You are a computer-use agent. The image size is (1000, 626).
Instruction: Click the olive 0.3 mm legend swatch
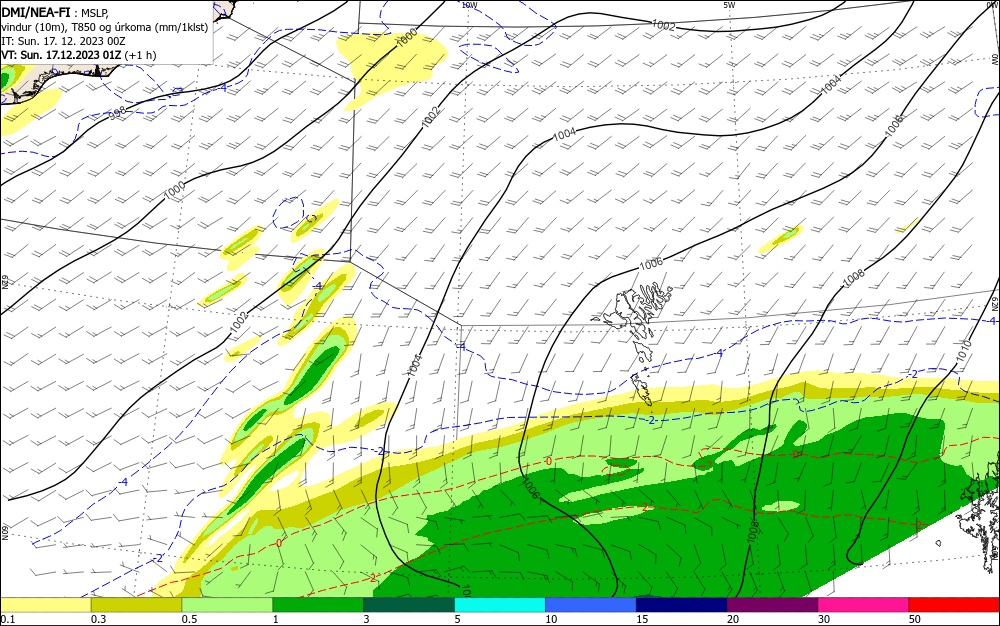click(136, 605)
